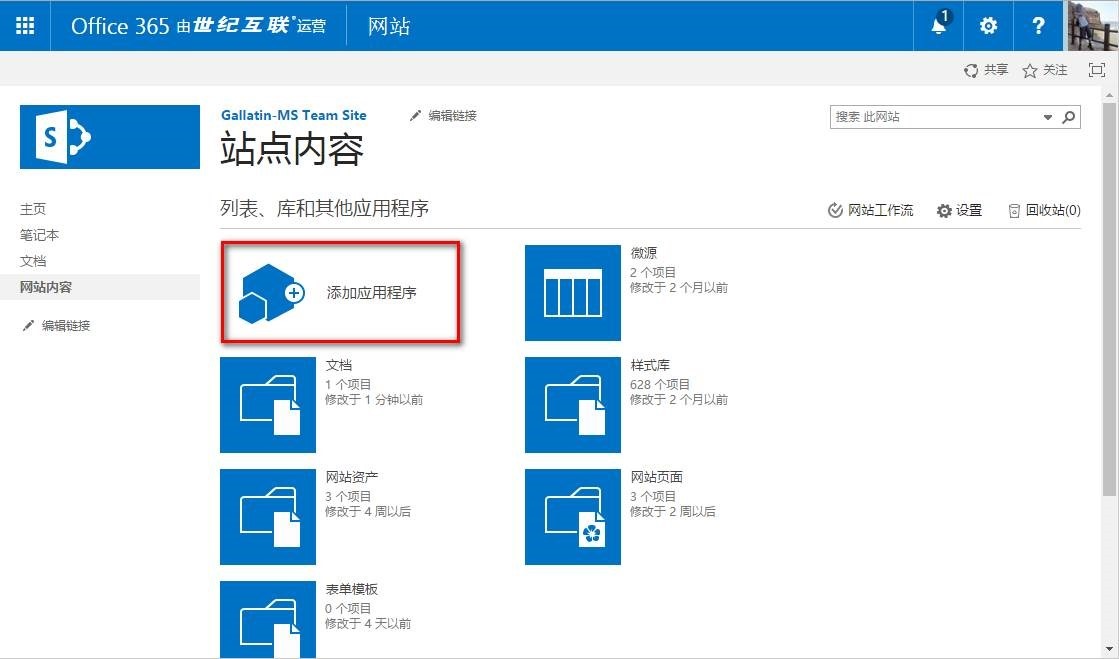The width and height of the screenshot is (1119, 659).
Task: Click the 添加应用程序 tile icon
Action: coord(271,293)
